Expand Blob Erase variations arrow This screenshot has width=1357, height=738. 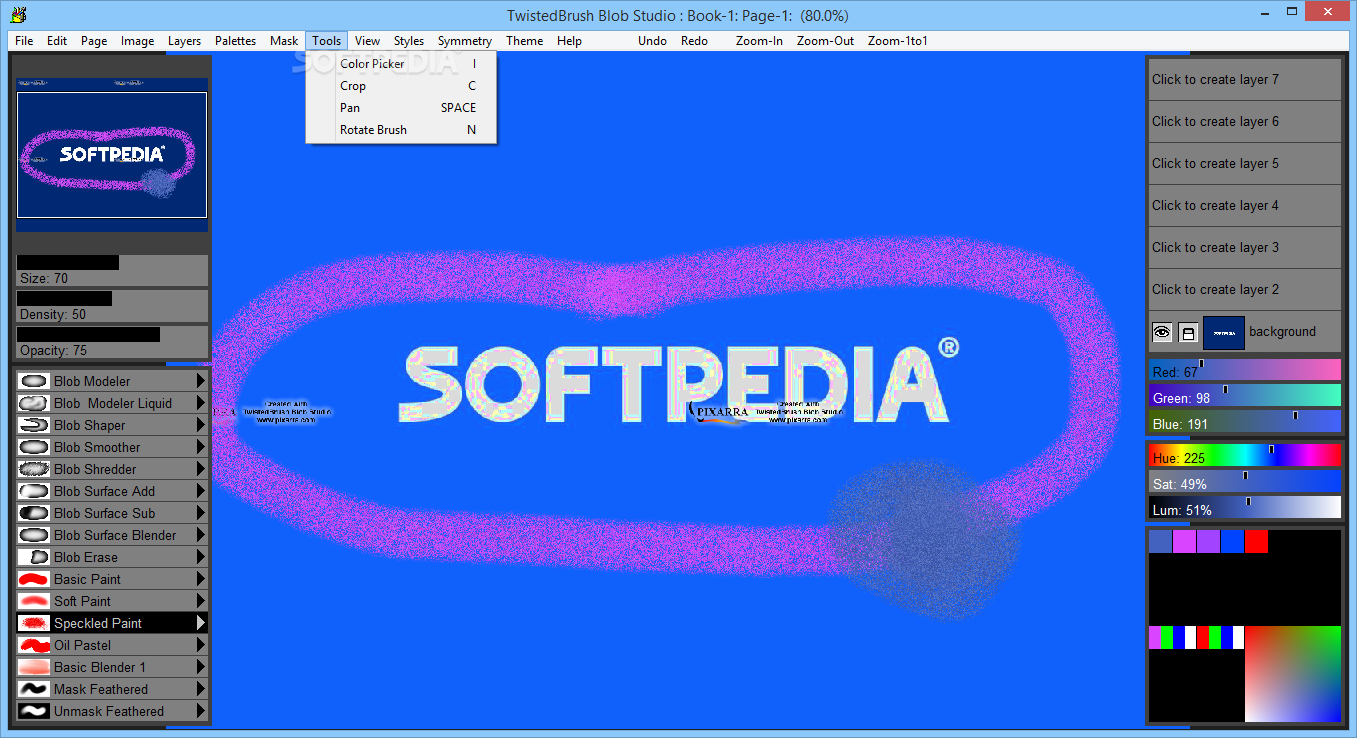pos(200,557)
